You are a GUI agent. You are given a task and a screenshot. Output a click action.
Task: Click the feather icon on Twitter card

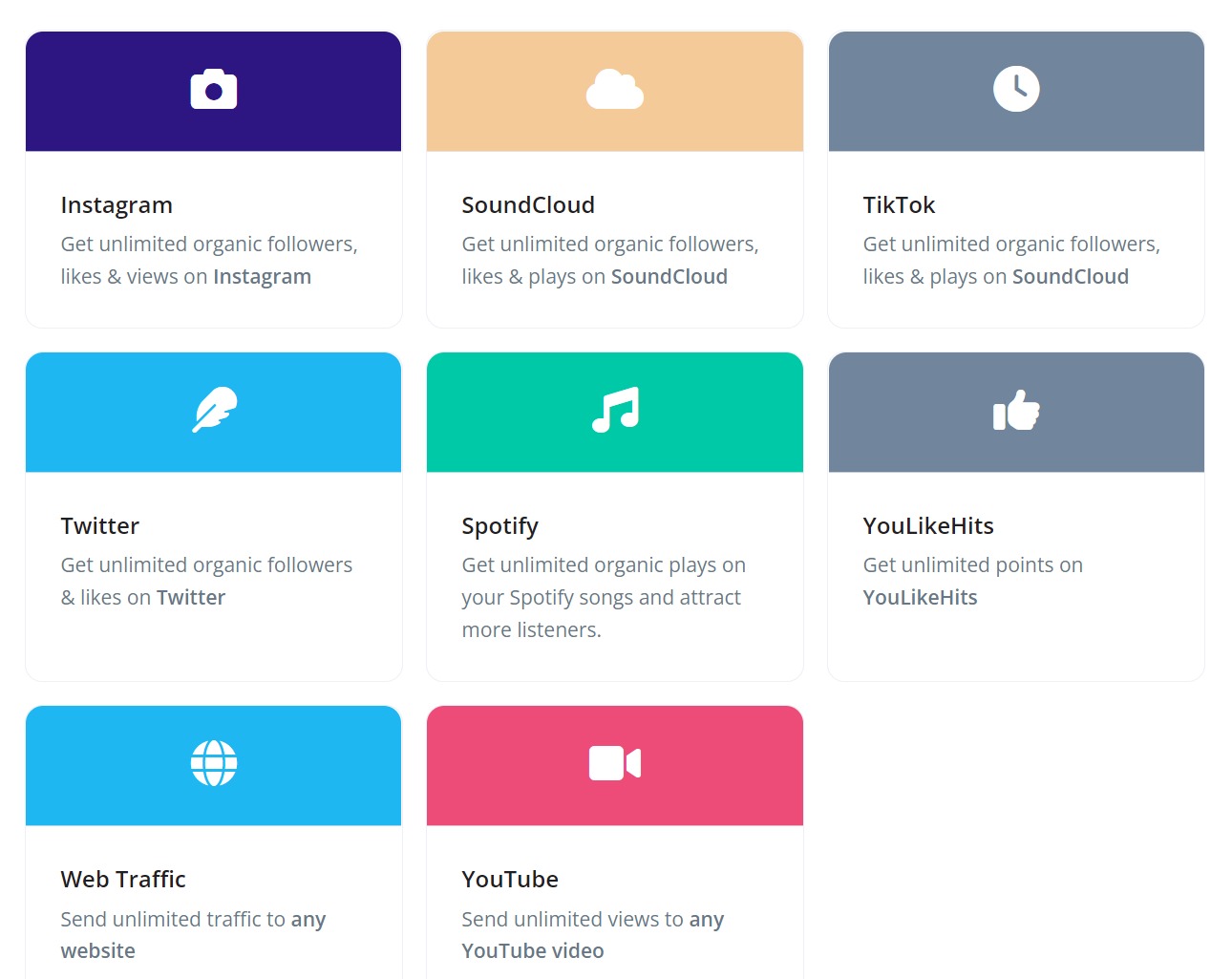tap(214, 410)
